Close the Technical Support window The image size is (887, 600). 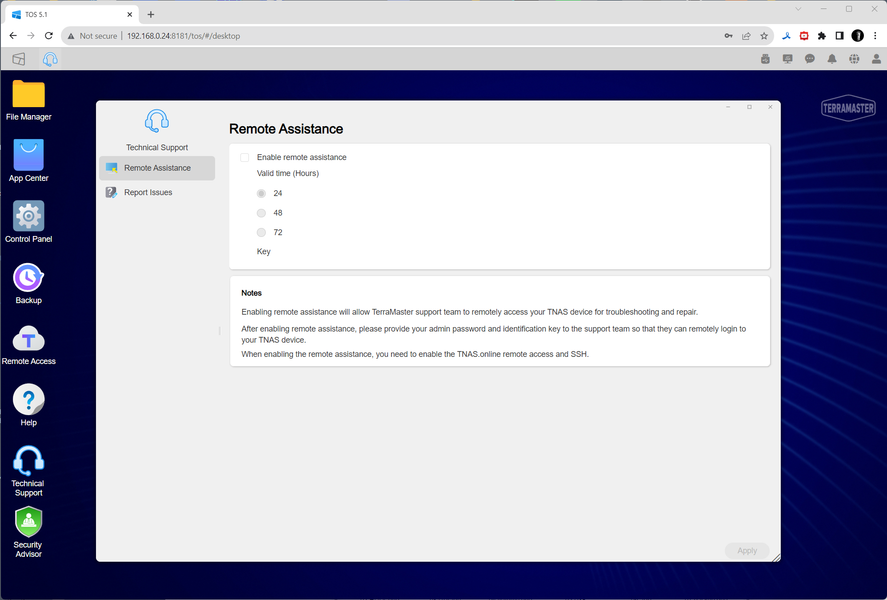770,107
